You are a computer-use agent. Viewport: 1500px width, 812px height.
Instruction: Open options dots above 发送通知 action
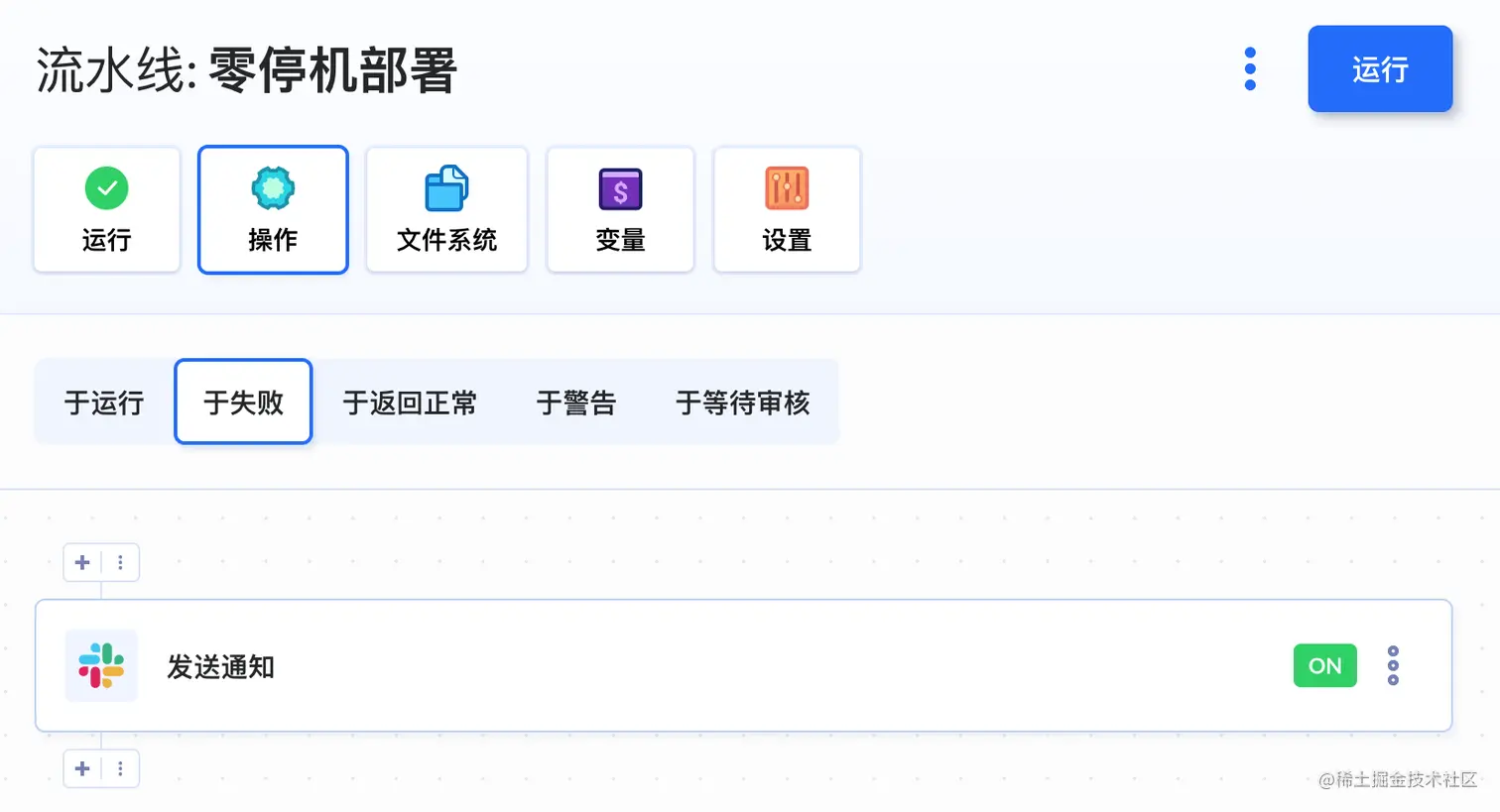[x=120, y=562]
